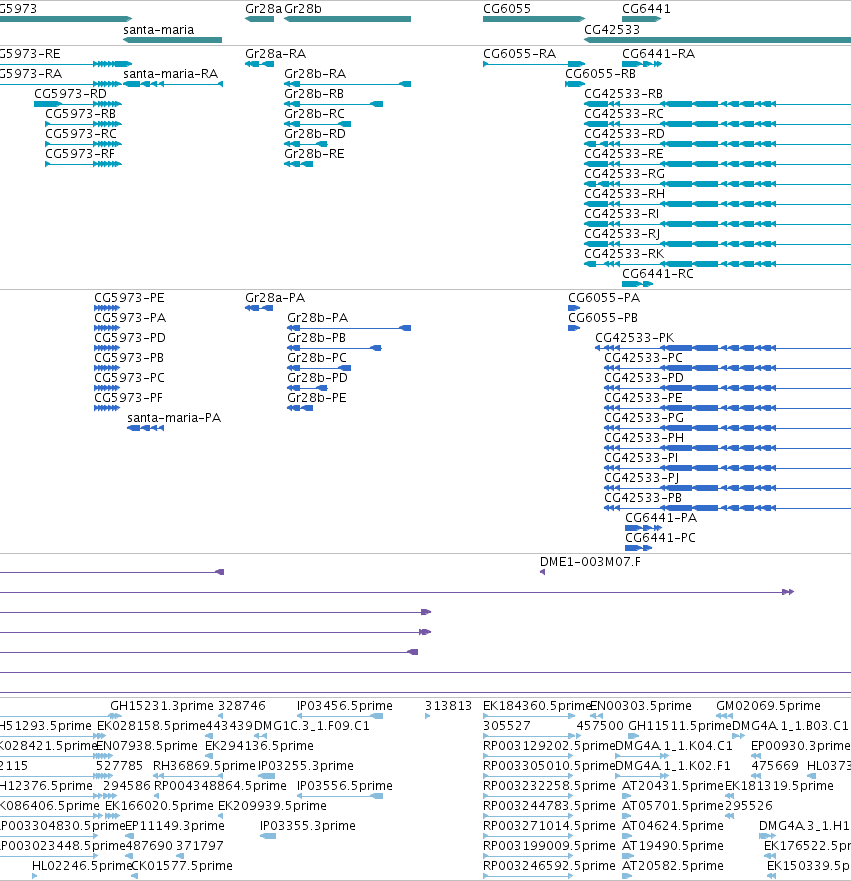Click protein label CG42533-PH
The image size is (851, 881).
(x=644, y=438)
